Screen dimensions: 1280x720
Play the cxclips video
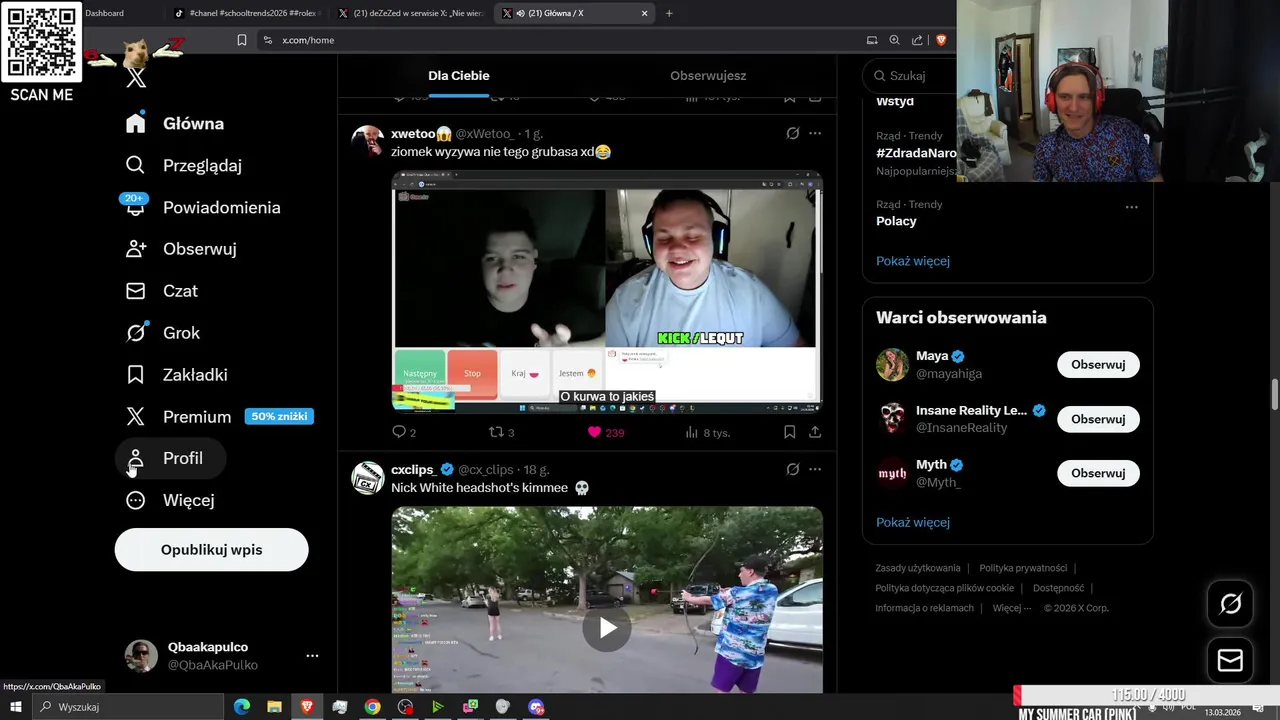(607, 628)
